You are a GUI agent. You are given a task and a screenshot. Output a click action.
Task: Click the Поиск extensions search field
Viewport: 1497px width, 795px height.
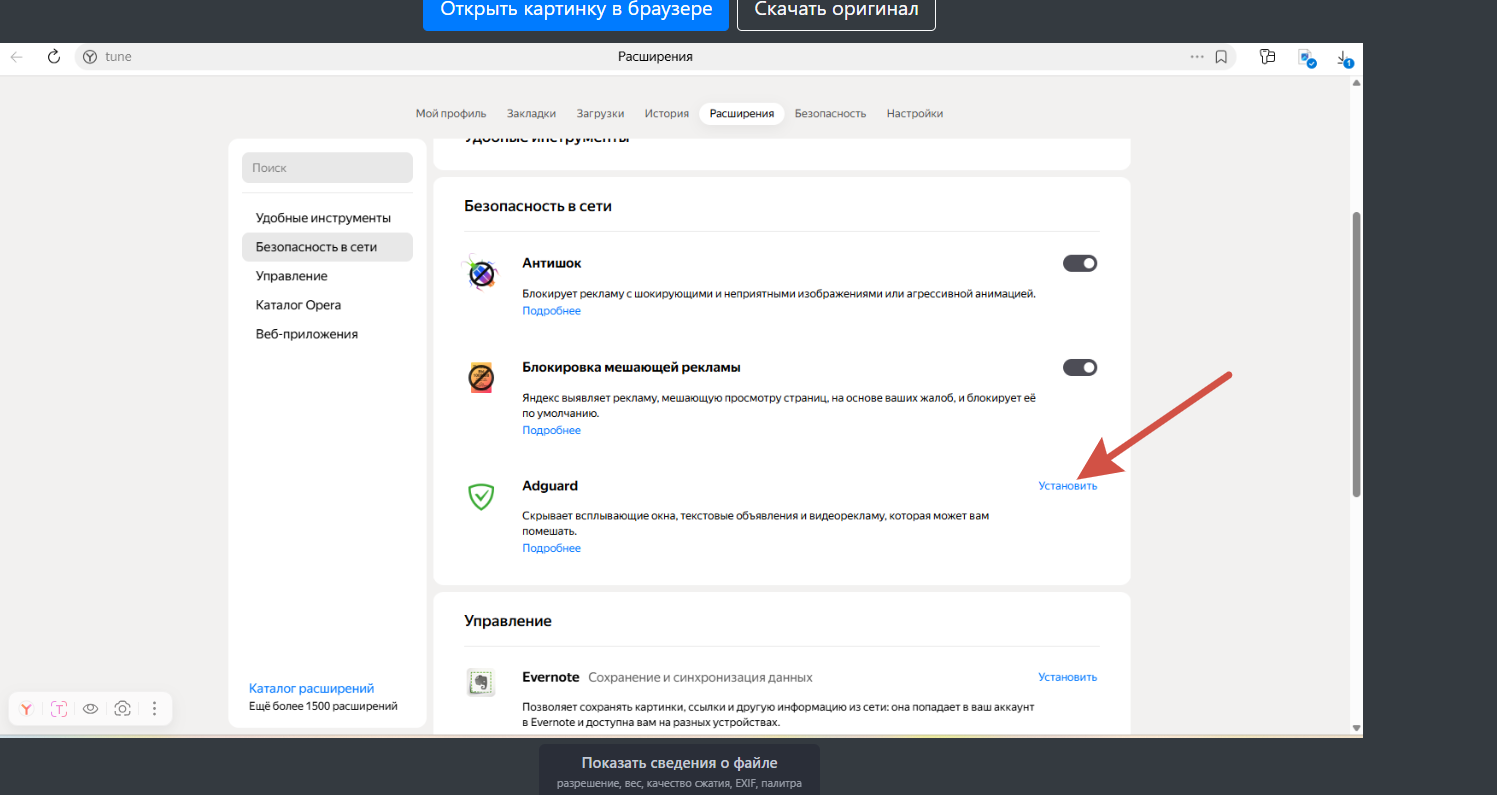point(327,168)
